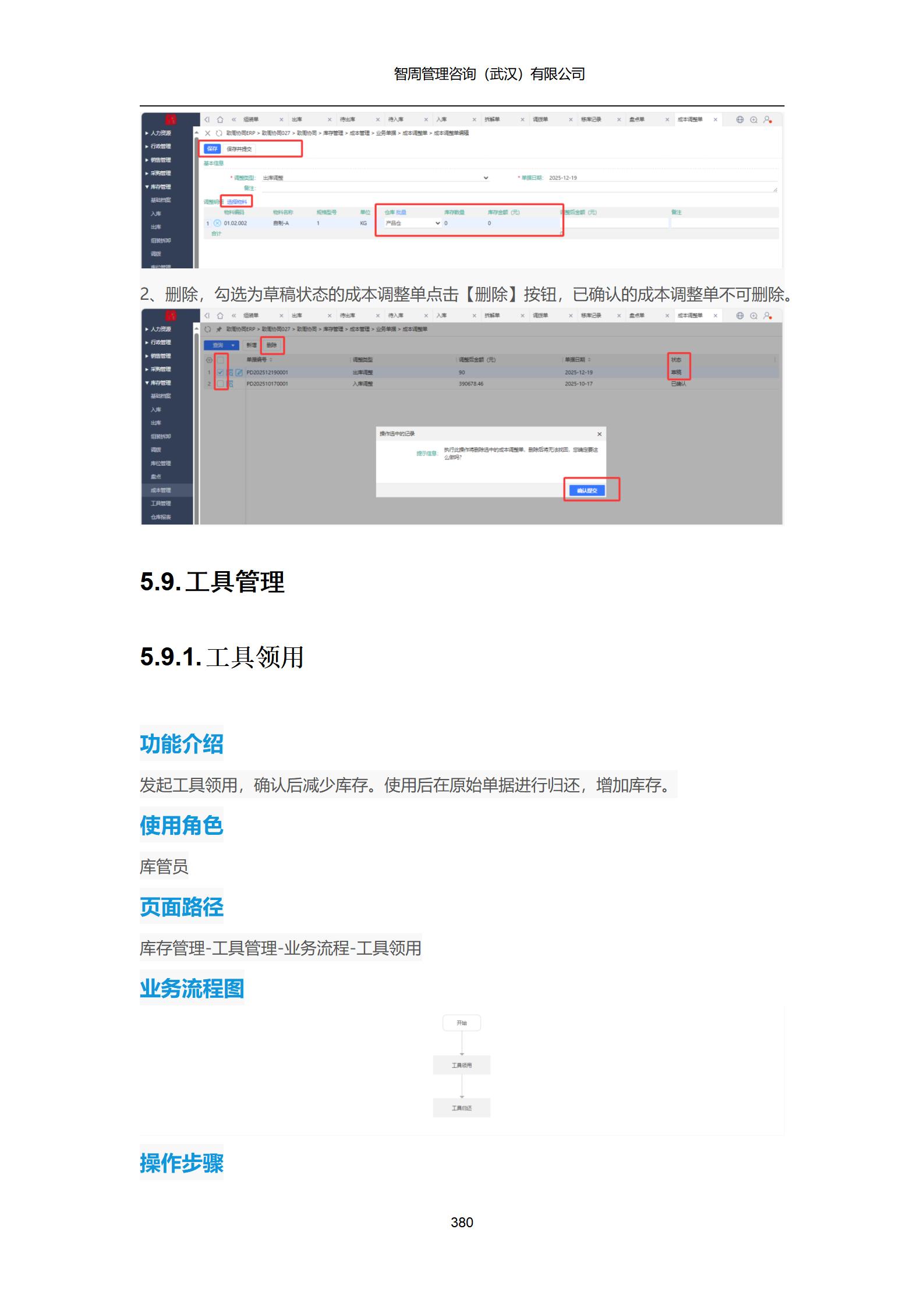Click the sidebar collapse arrow in the upper screenshot

pos(207,119)
